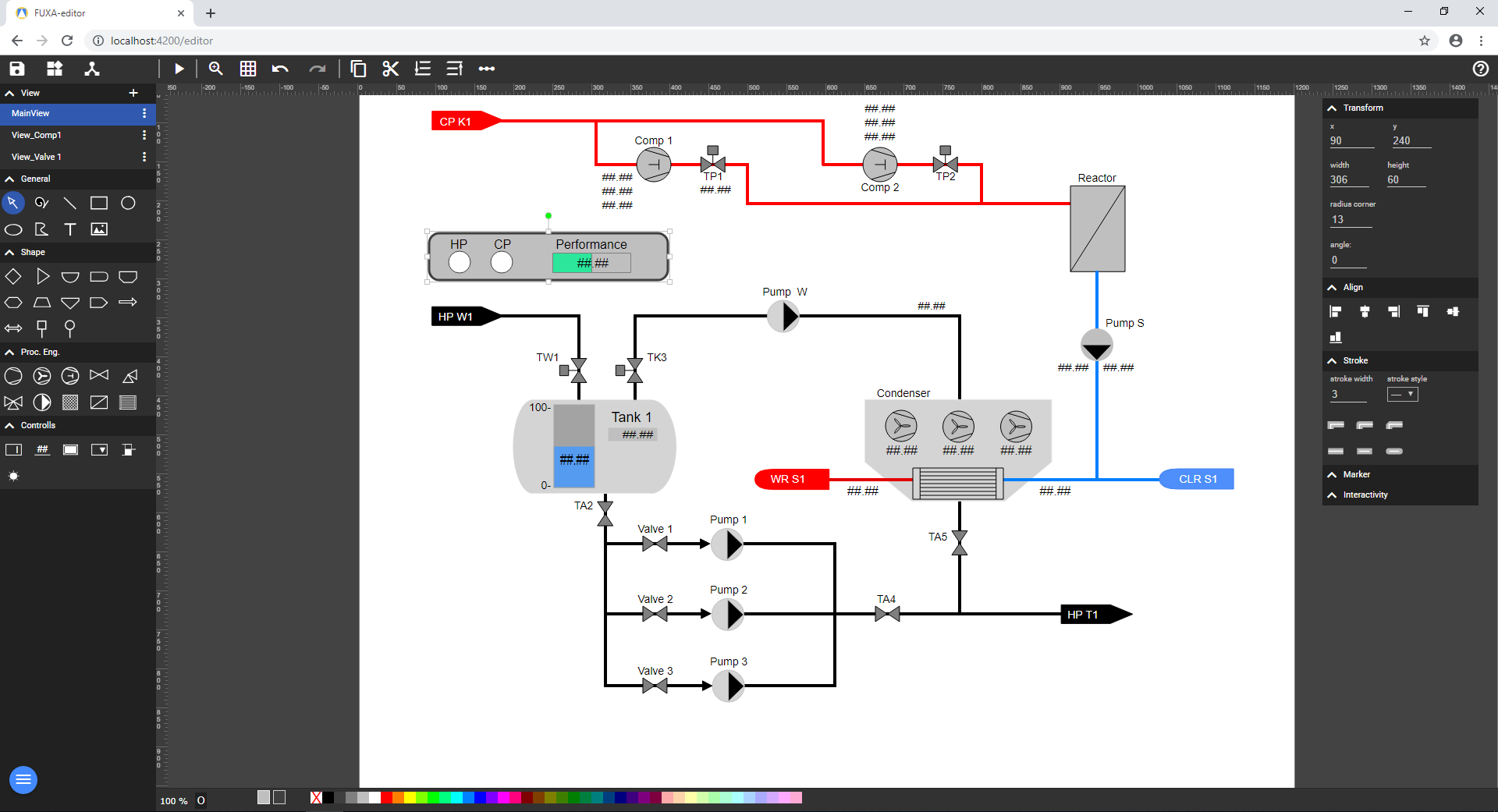This screenshot has height=812, width=1498.
Task: Bookmark this page with star icon
Action: tap(1425, 41)
